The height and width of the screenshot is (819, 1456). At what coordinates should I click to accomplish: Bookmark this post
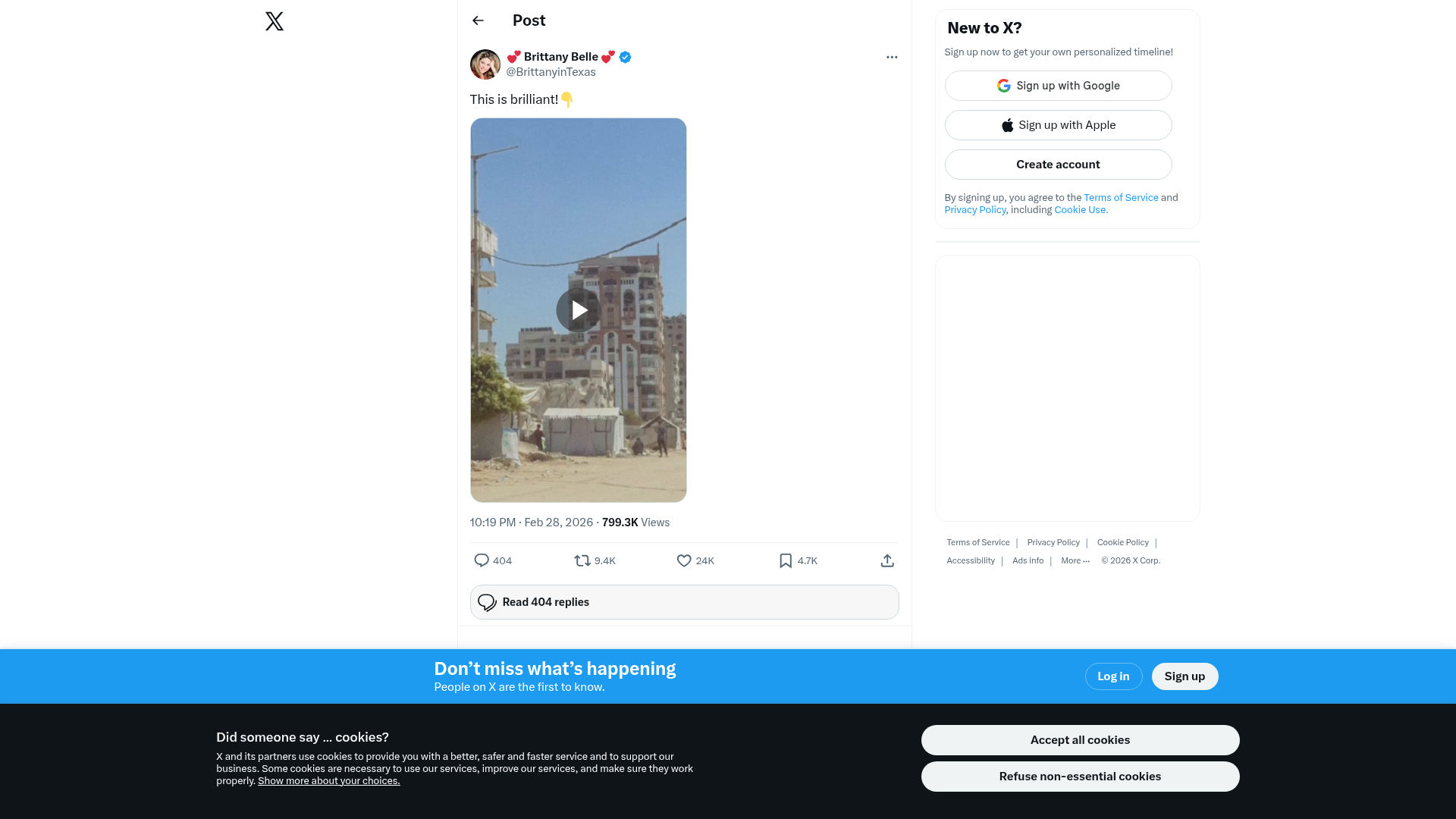point(786,560)
